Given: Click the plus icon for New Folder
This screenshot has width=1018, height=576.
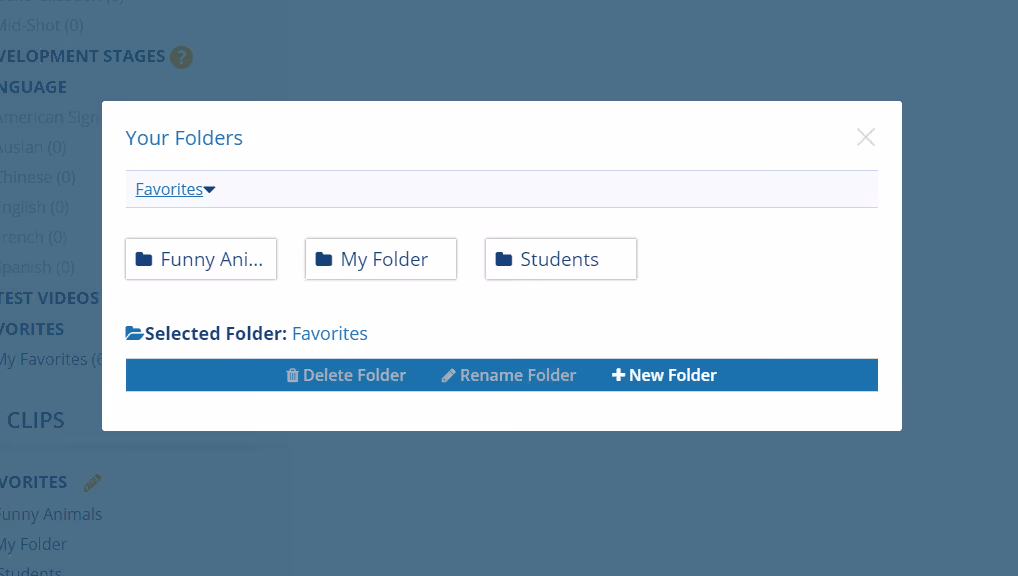Looking at the screenshot, I should (618, 376).
